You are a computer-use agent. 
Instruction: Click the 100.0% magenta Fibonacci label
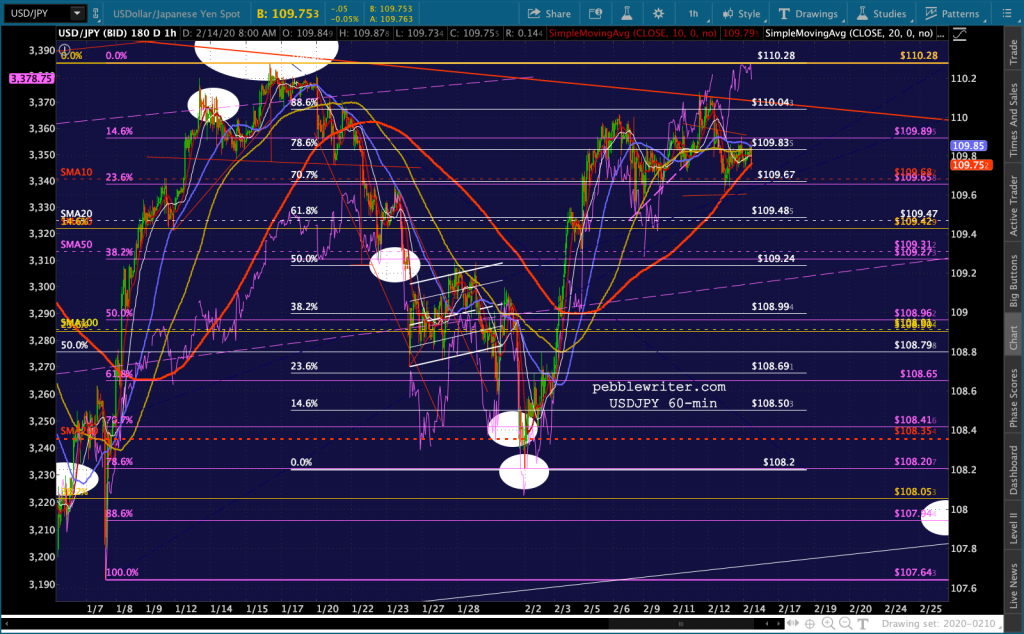click(122, 573)
